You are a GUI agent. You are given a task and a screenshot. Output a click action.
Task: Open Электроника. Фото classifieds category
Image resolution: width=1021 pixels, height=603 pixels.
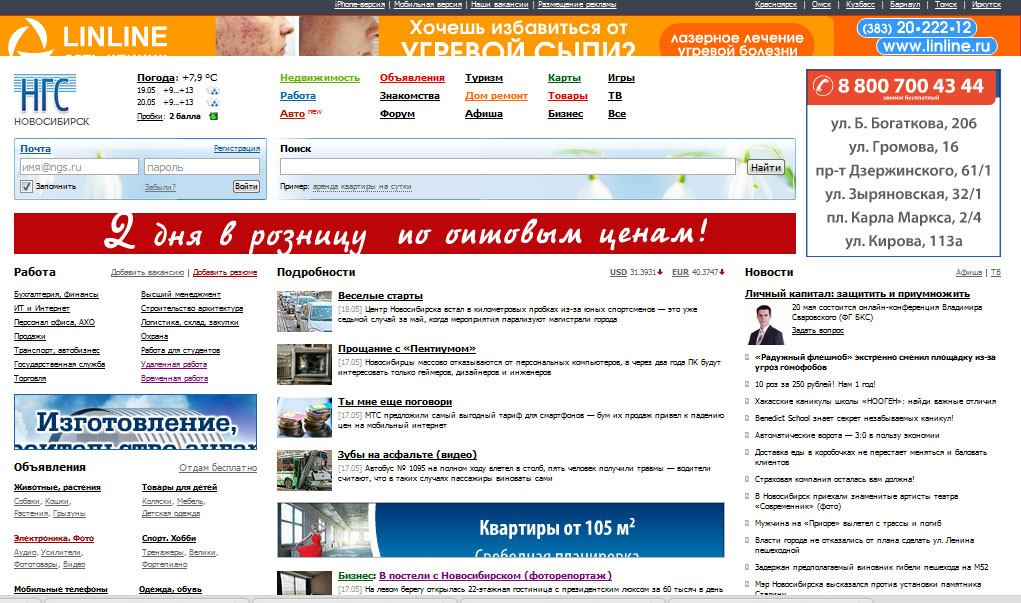point(53,538)
